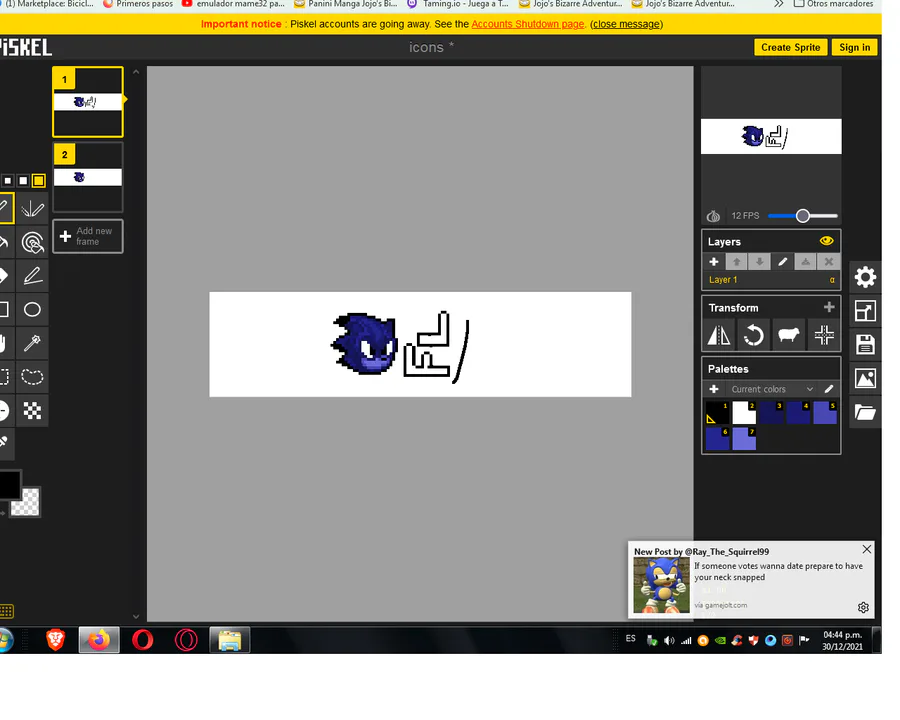This screenshot has width=900, height=720.
Task: Open the Import folder panel
Action: point(865,413)
